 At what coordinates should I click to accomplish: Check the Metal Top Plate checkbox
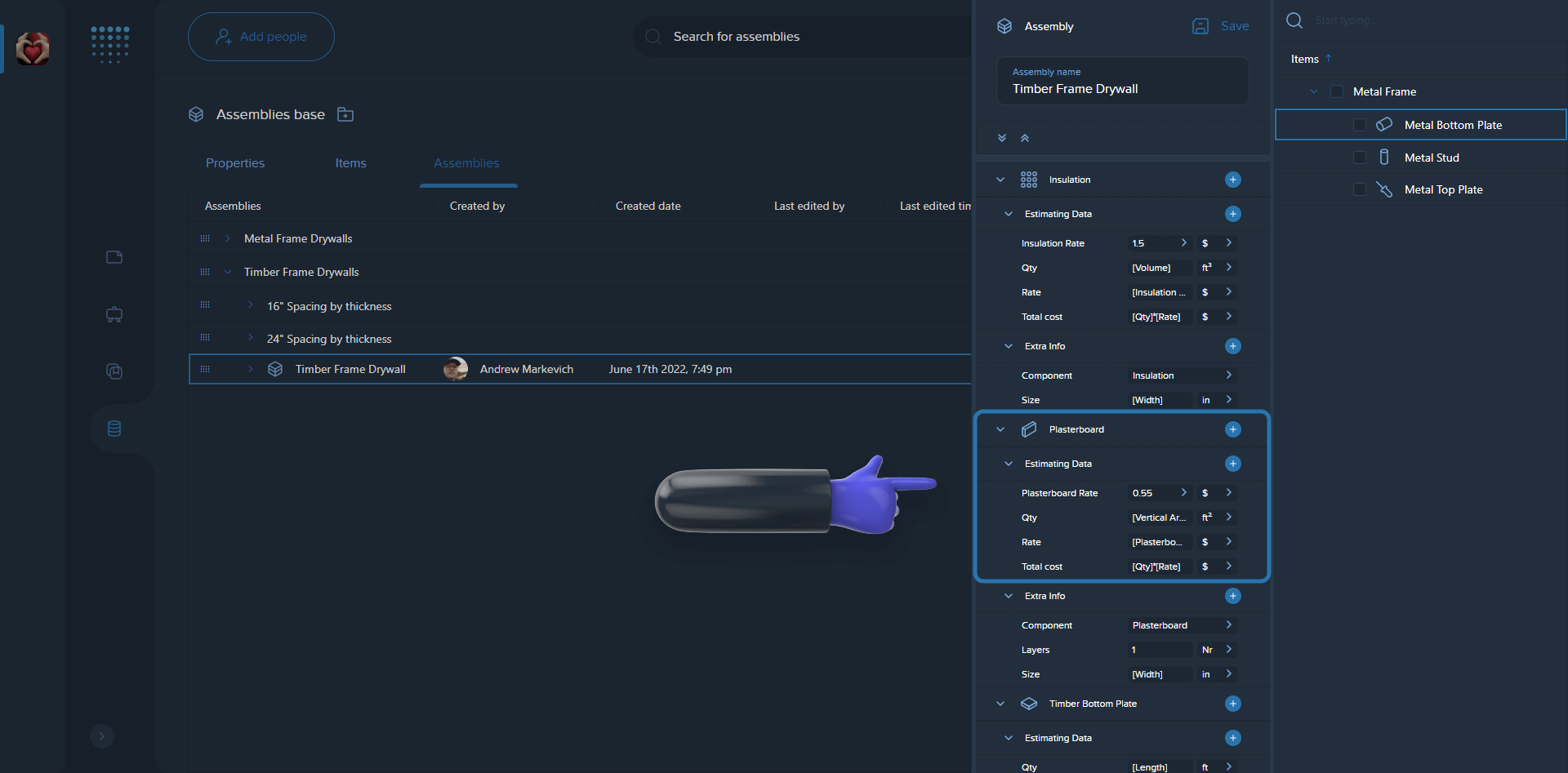[1360, 189]
